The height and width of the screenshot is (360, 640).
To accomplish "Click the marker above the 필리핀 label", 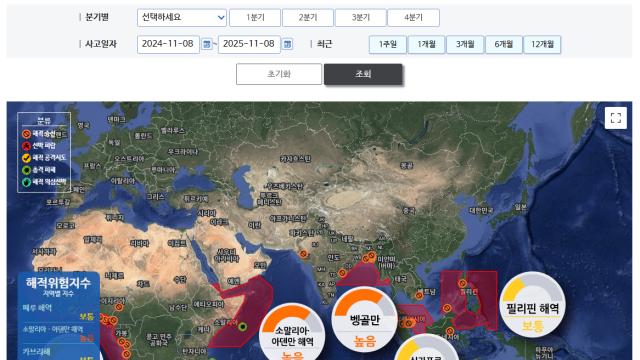I will click(462, 283).
